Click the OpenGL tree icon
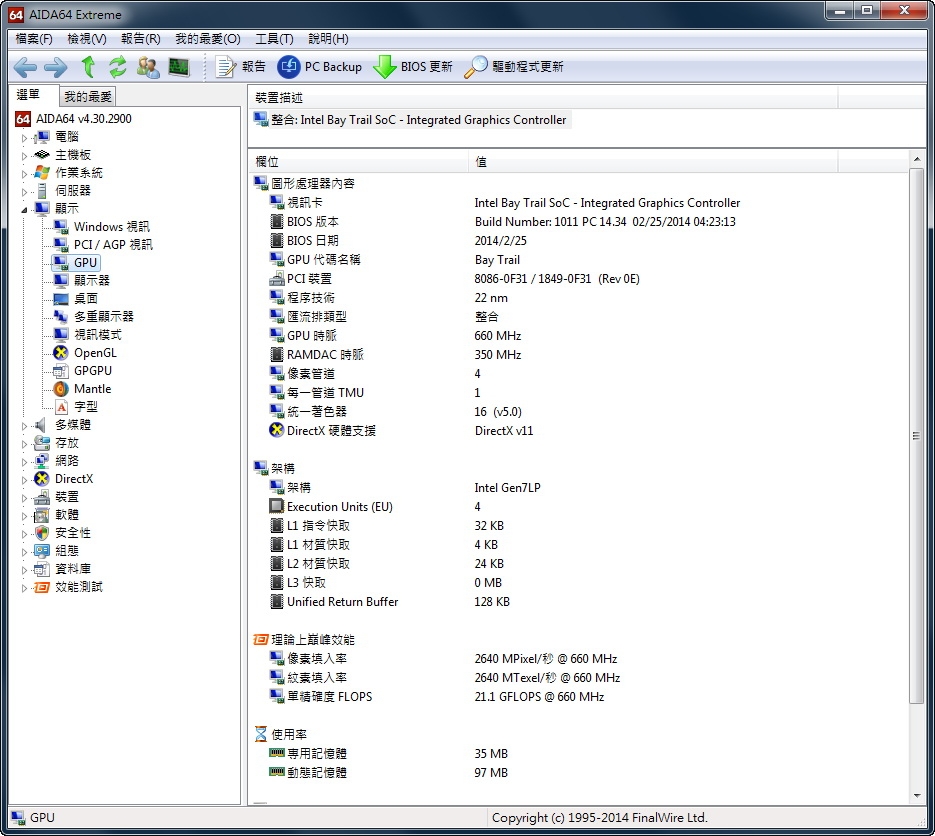935x836 pixels. [61, 352]
